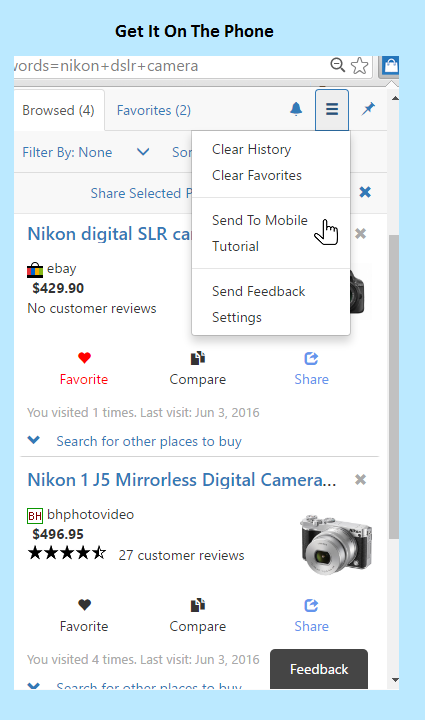Switch to the Favorites (2) tab

[154, 110]
